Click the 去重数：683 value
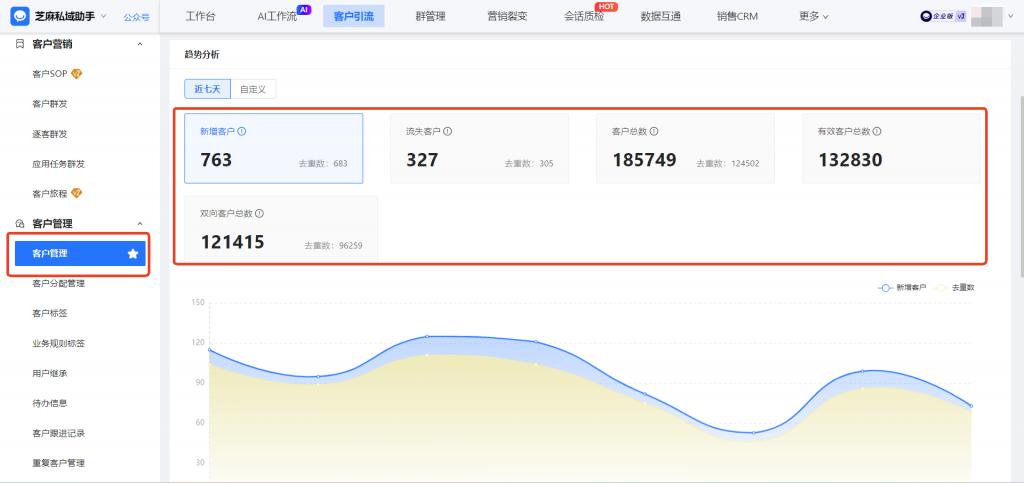 (x=323, y=164)
